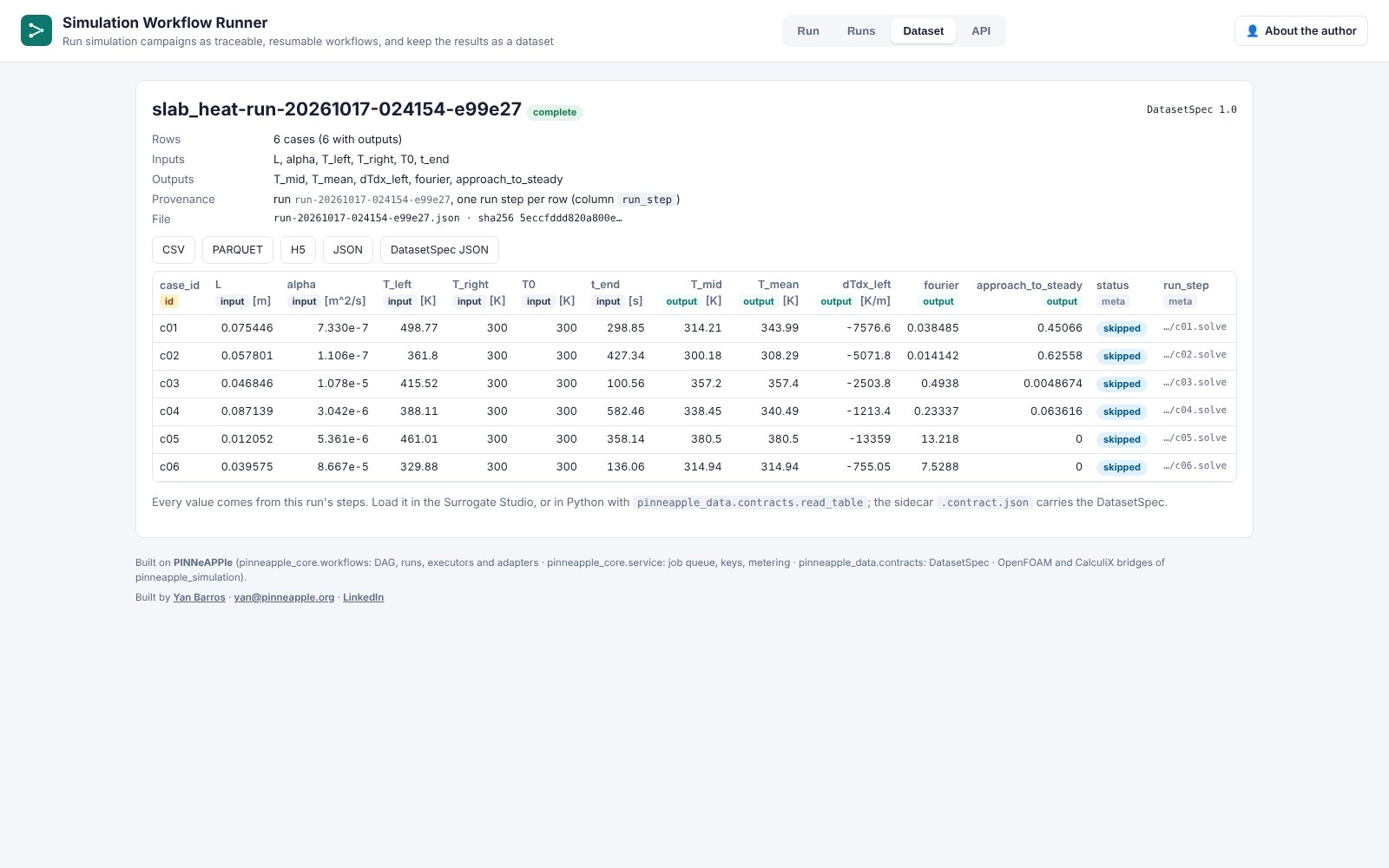
Task: Click the person icon in About the author
Action: (1253, 30)
